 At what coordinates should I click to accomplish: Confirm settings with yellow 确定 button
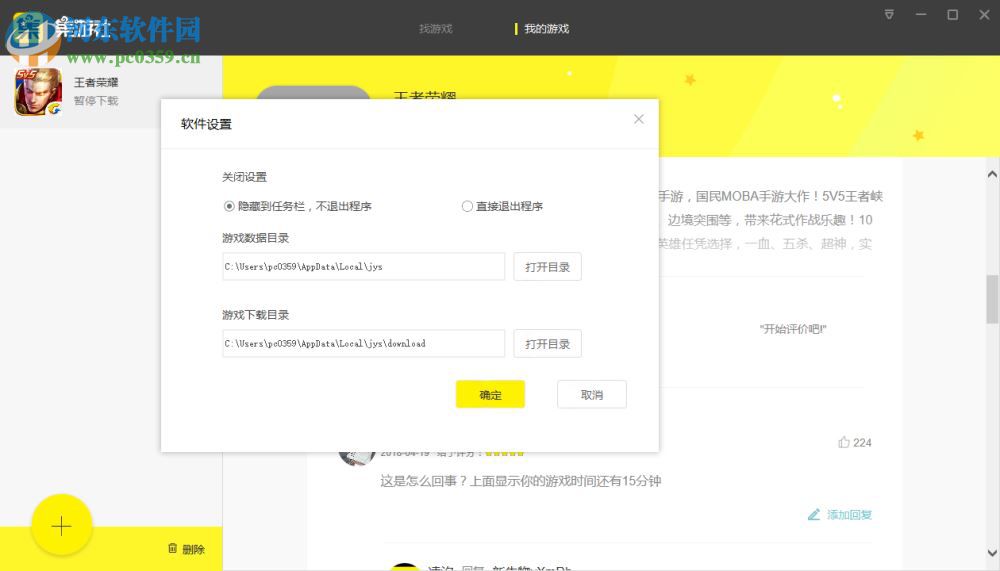(490, 394)
